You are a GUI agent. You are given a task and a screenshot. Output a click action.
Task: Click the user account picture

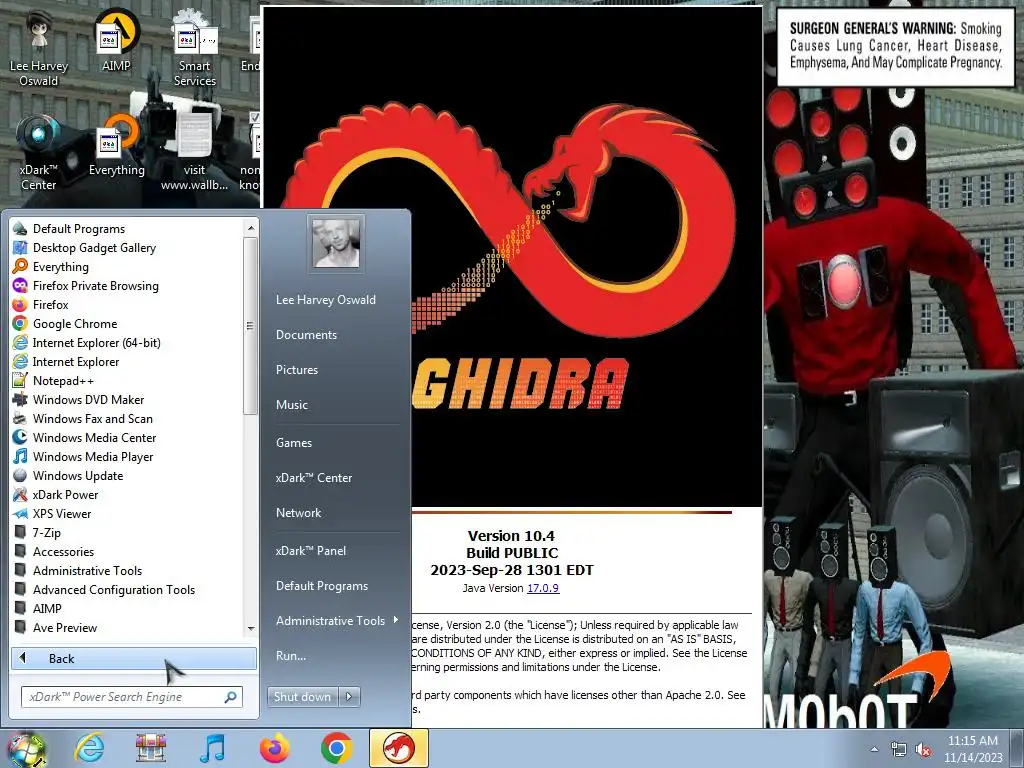[x=336, y=243]
